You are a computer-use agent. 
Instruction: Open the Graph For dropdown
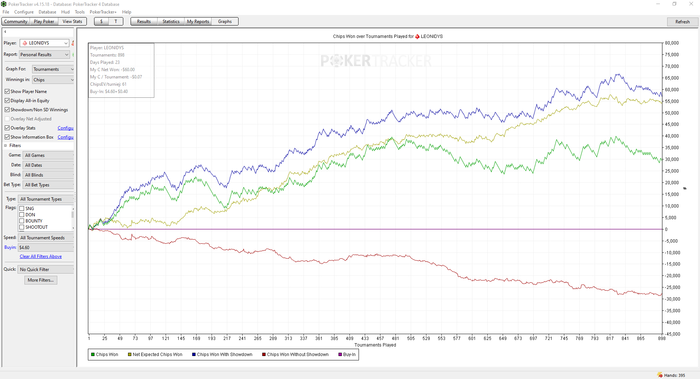click(53, 69)
